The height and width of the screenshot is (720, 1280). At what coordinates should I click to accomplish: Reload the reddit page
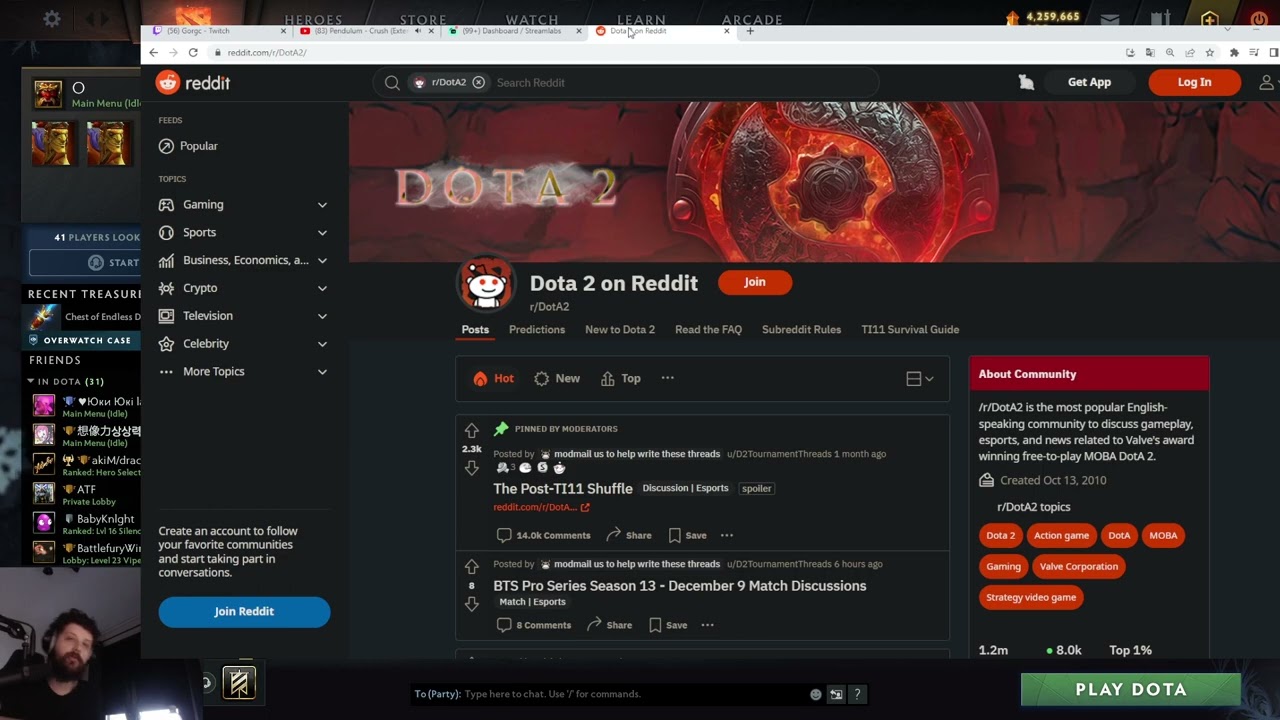[x=193, y=52]
